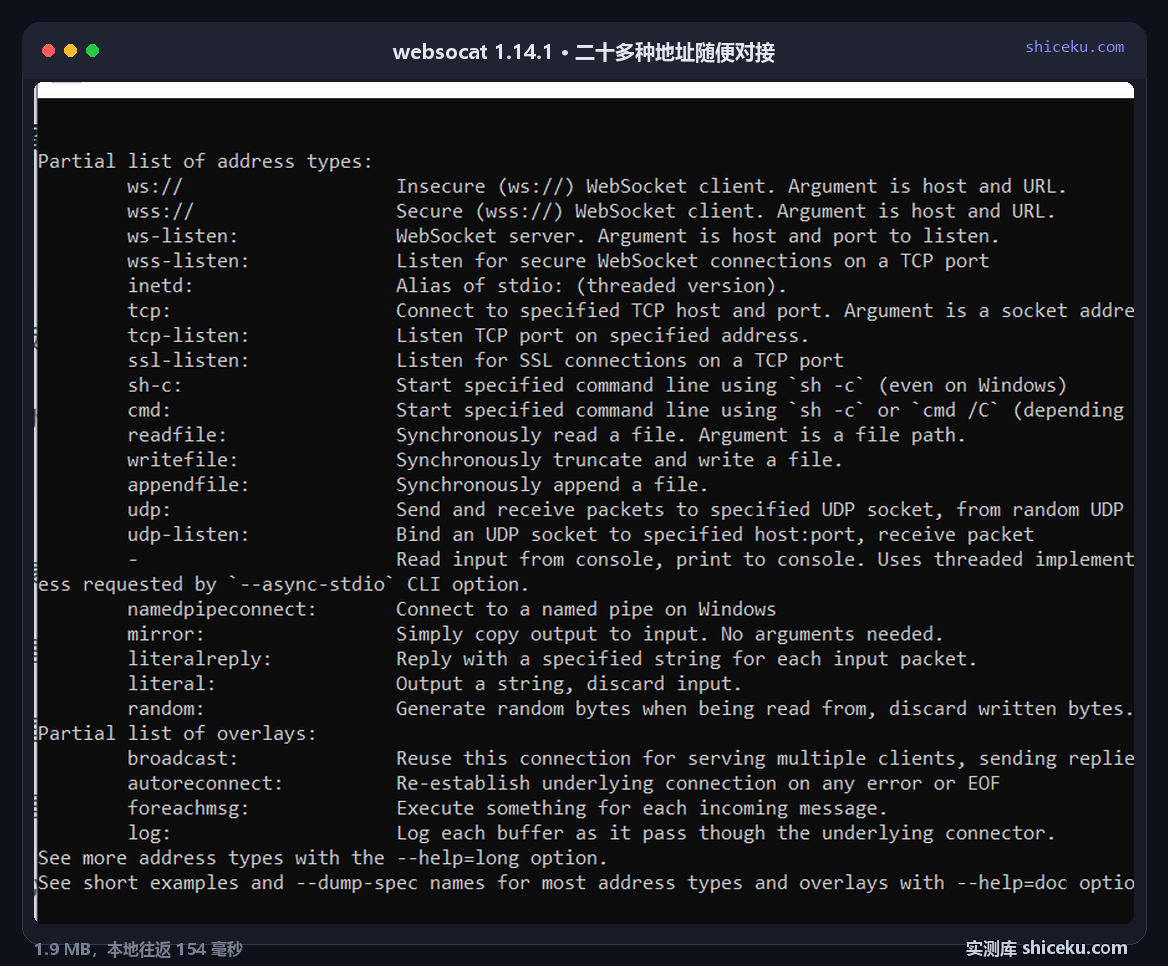This screenshot has height=966, width=1168.
Task: Click the '实测库 shiceku.com' footer text
Action: [1047, 948]
